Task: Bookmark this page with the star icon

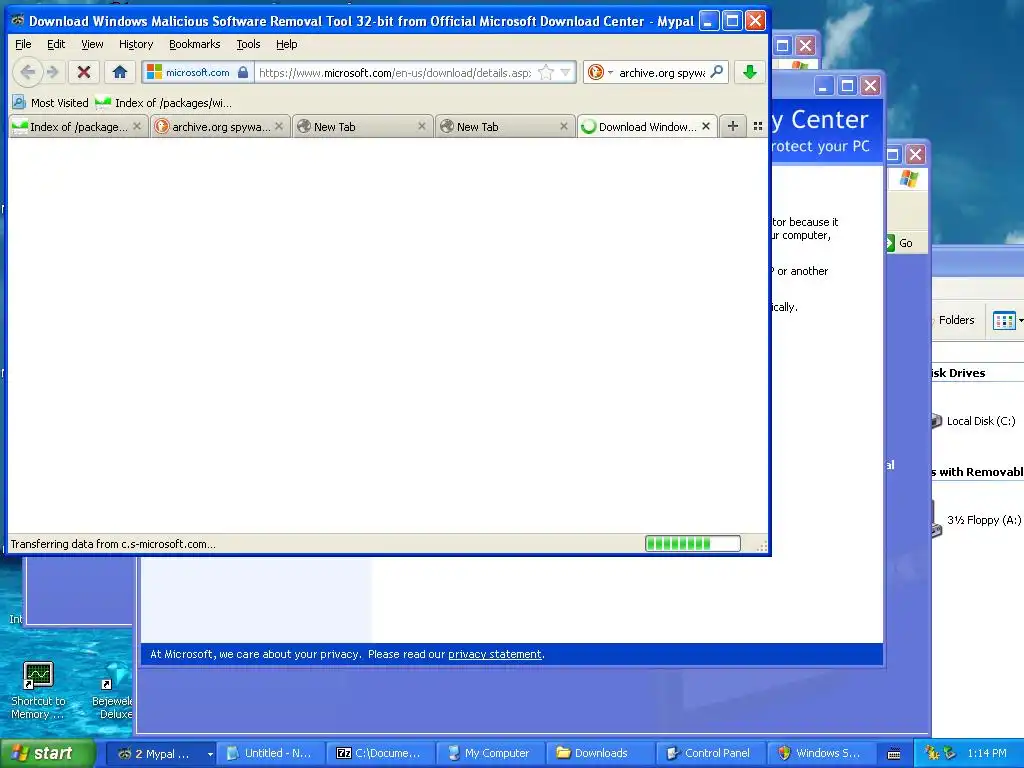Action: (x=545, y=72)
